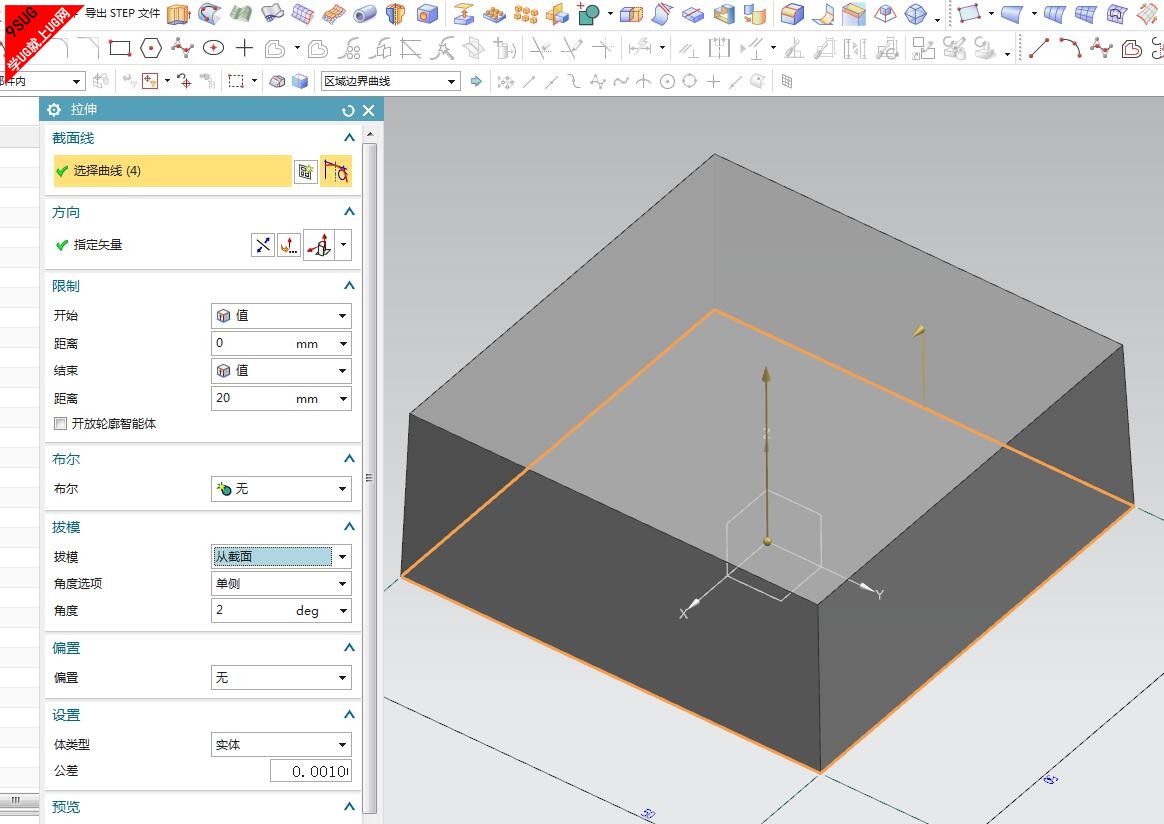
Task: Select the rectangle sketch tool
Action: coord(120,49)
